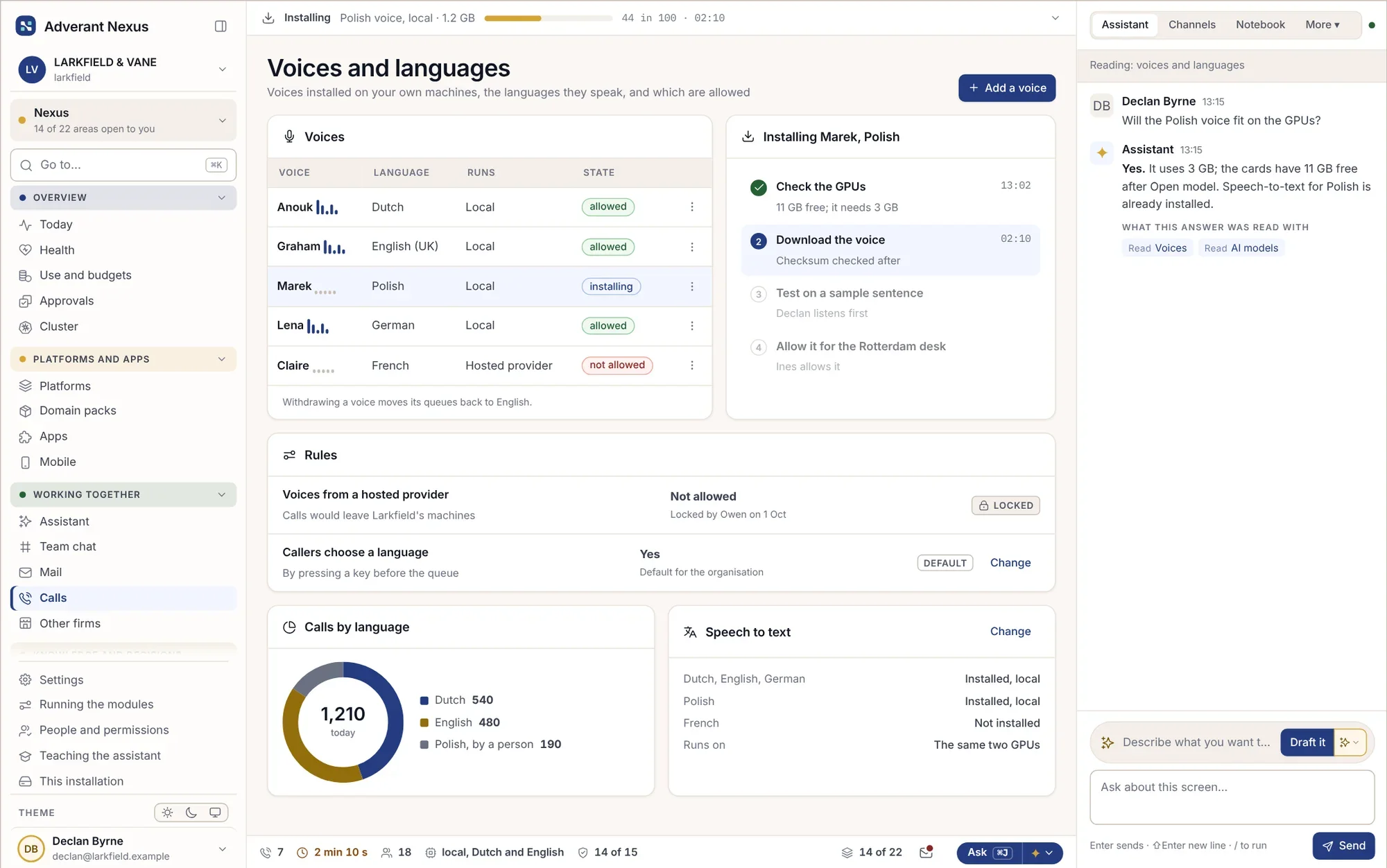
Task: Switch to the Channels tab
Action: pyautogui.click(x=1191, y=25)
